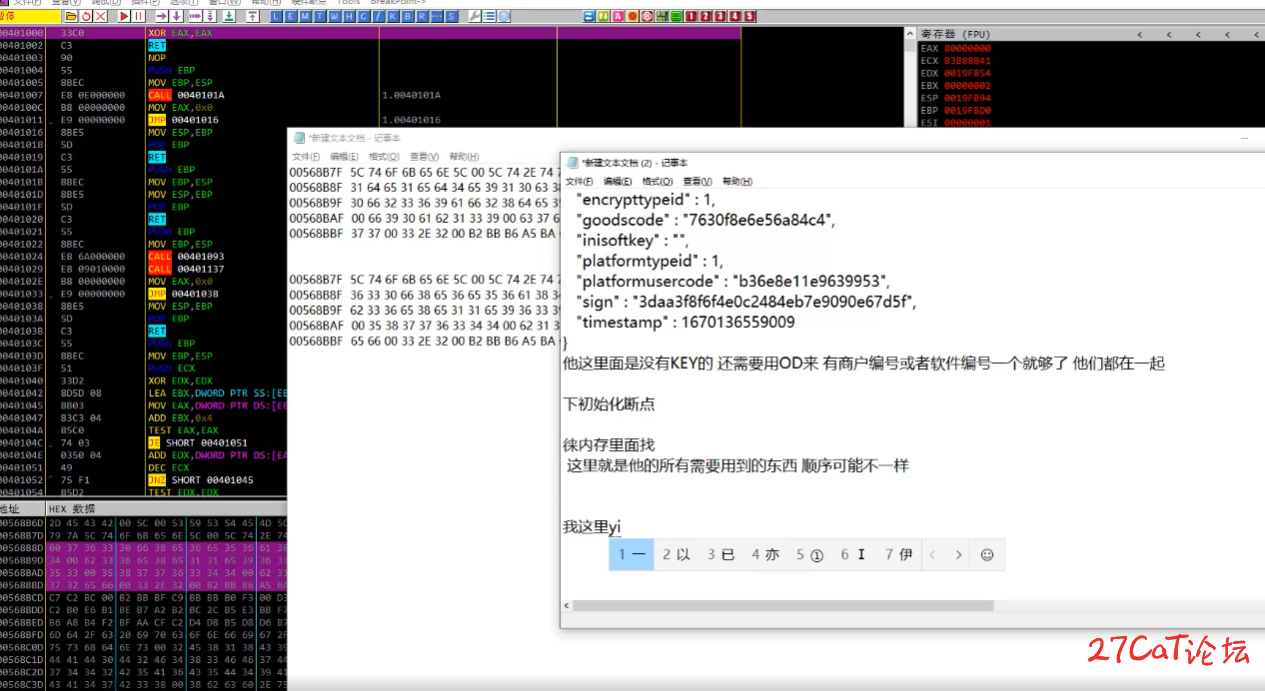This screenshot has width=1265, height=691.
Task: Go to address toolbar icon
Action: point(252,16)
